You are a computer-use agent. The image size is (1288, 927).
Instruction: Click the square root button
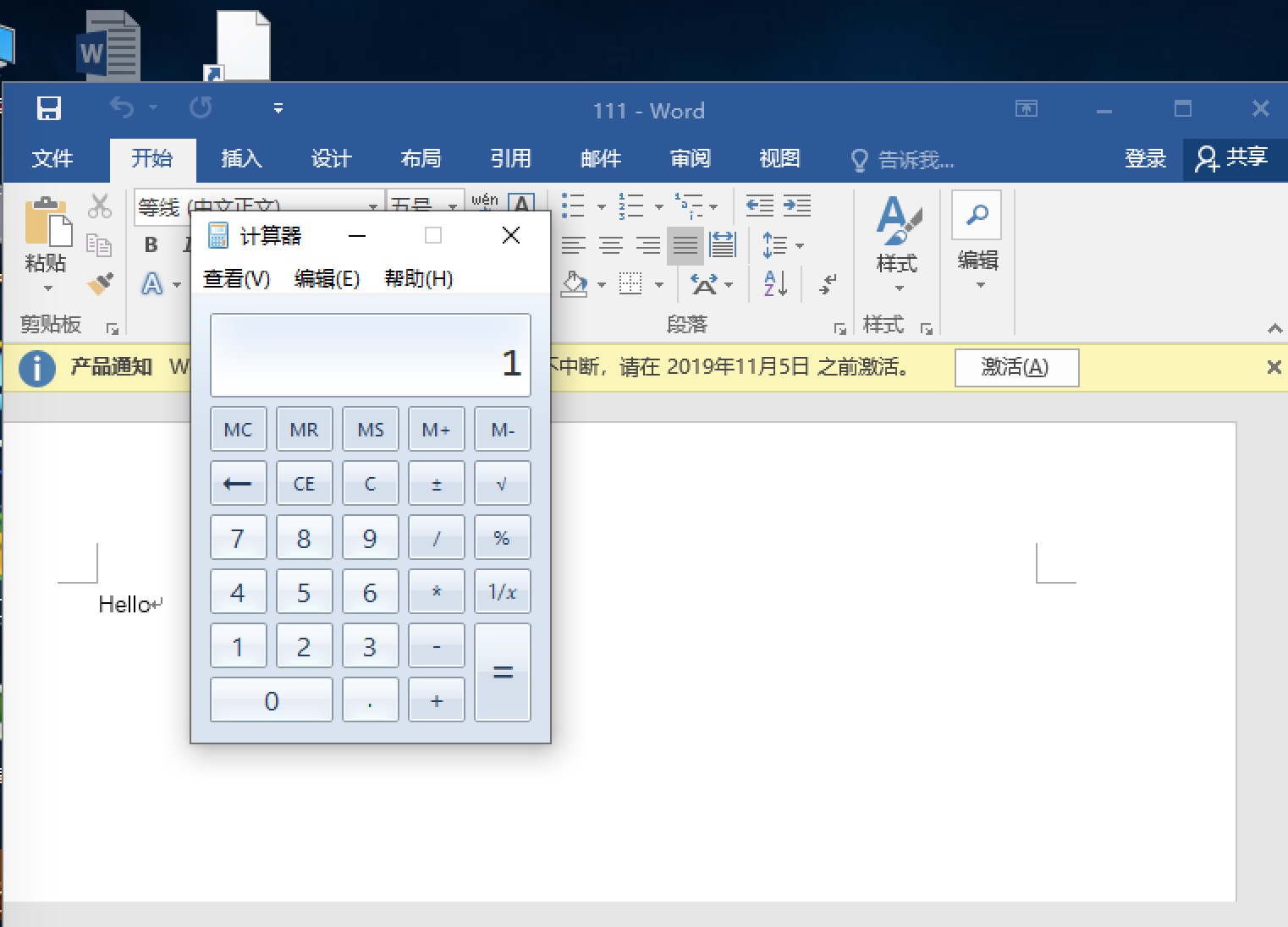point(502,483)
